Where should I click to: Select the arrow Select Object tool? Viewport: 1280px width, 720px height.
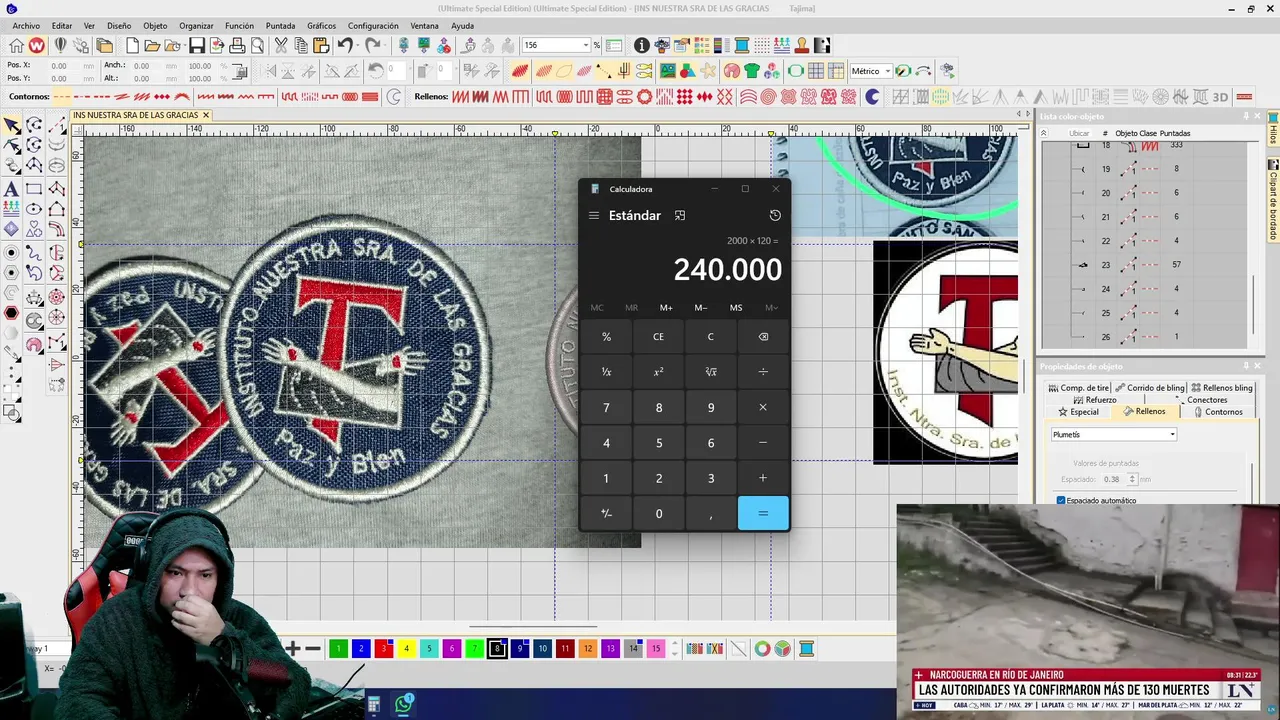(x=11, y=125)
